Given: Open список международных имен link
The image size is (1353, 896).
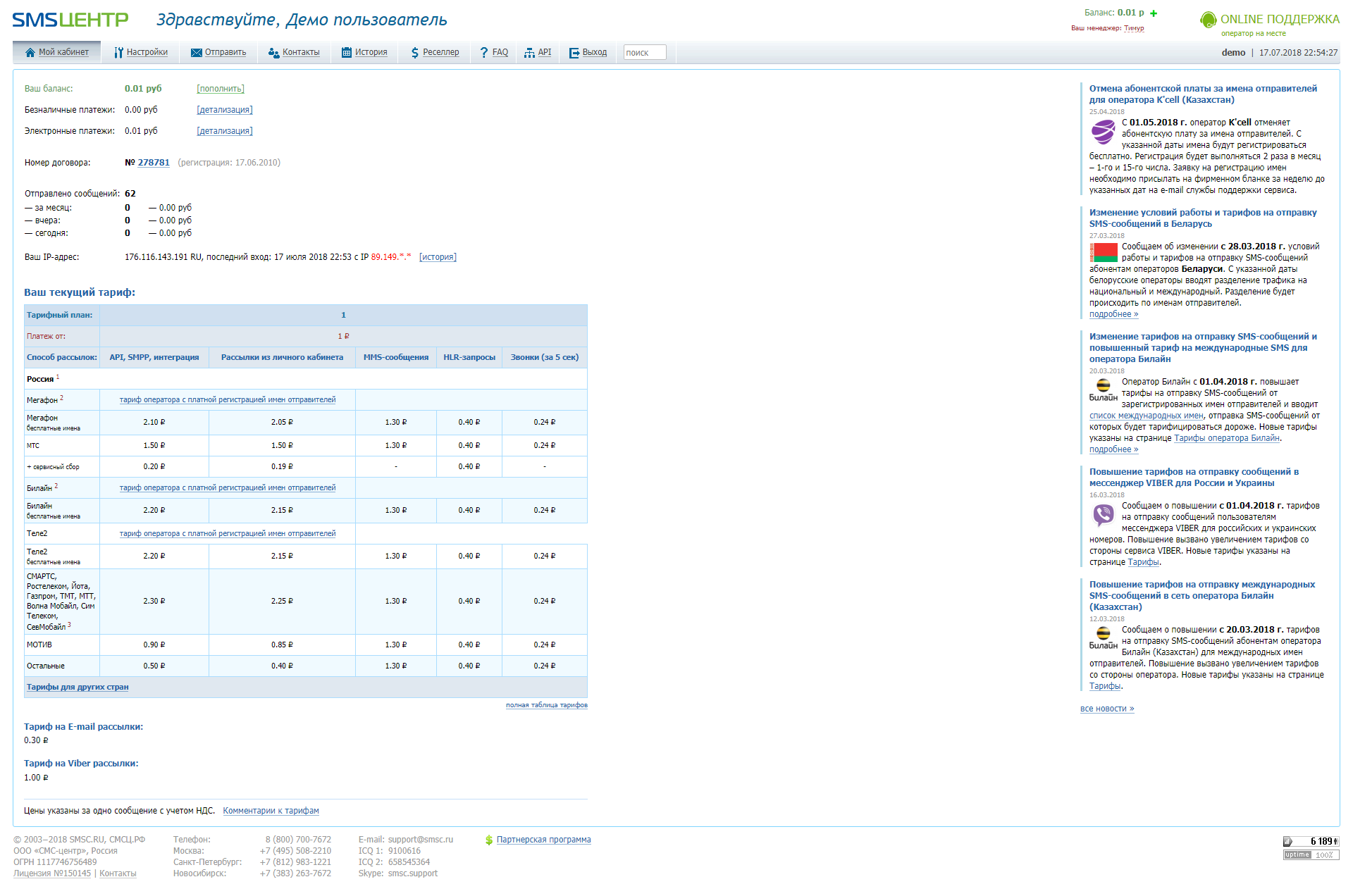Looking at the screenshot, I should tap(1147, 416).
